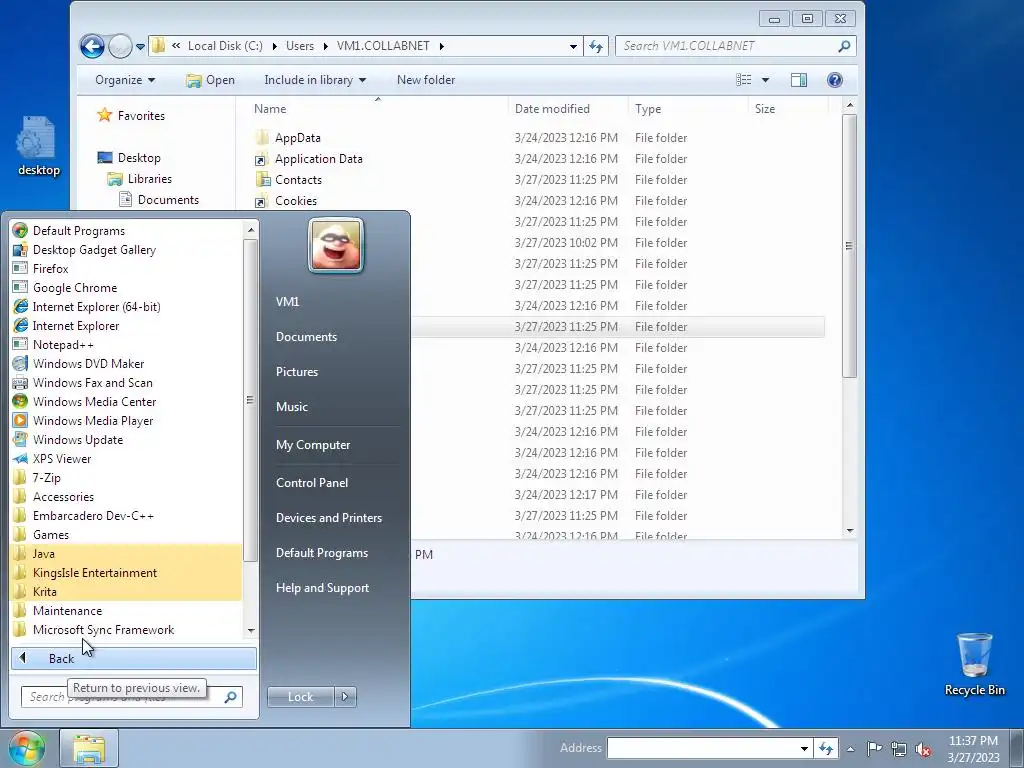Open Devices and Printers
Viewport: 1024px width, 768px height.
pos(328,517)
